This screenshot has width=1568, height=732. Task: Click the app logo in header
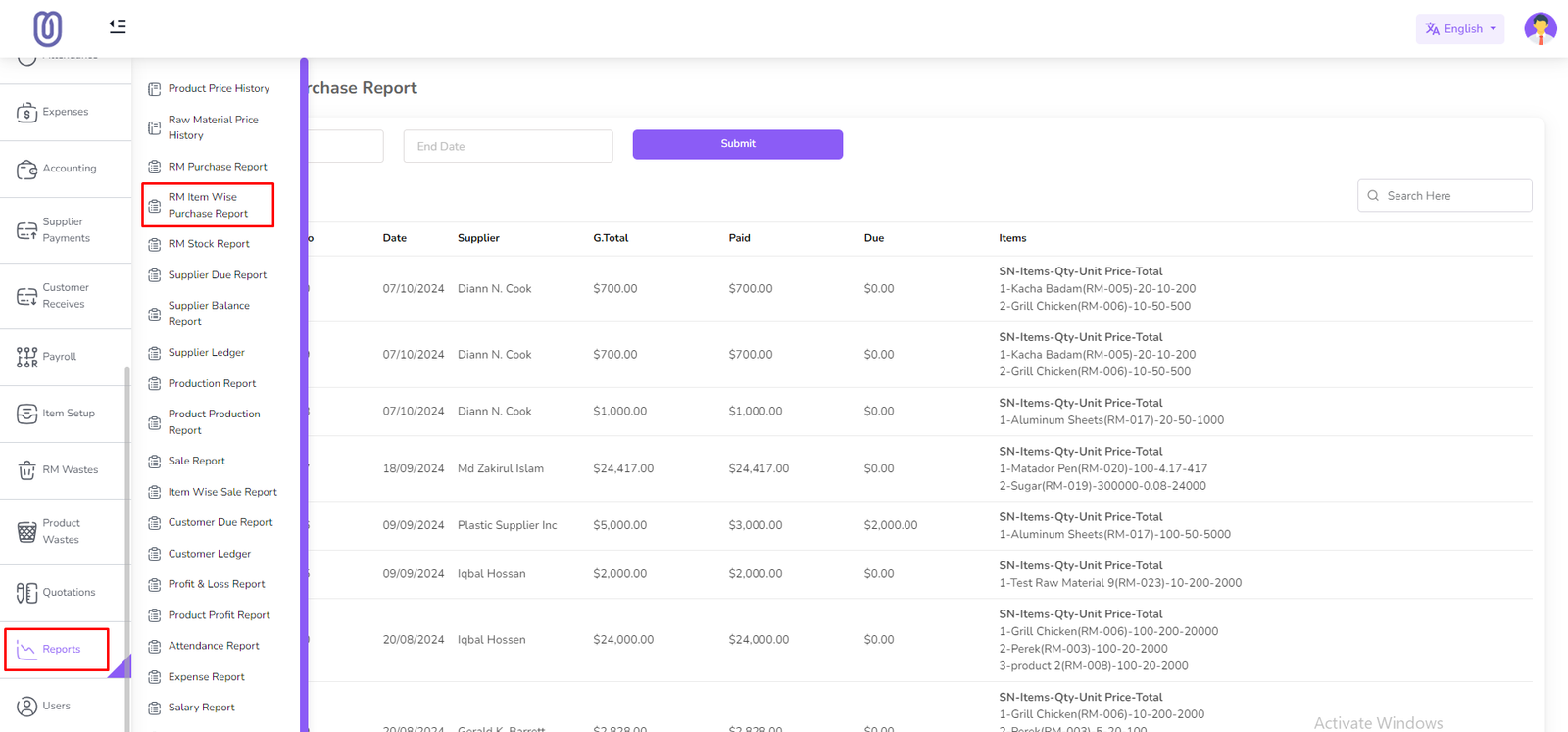point(47,28)
